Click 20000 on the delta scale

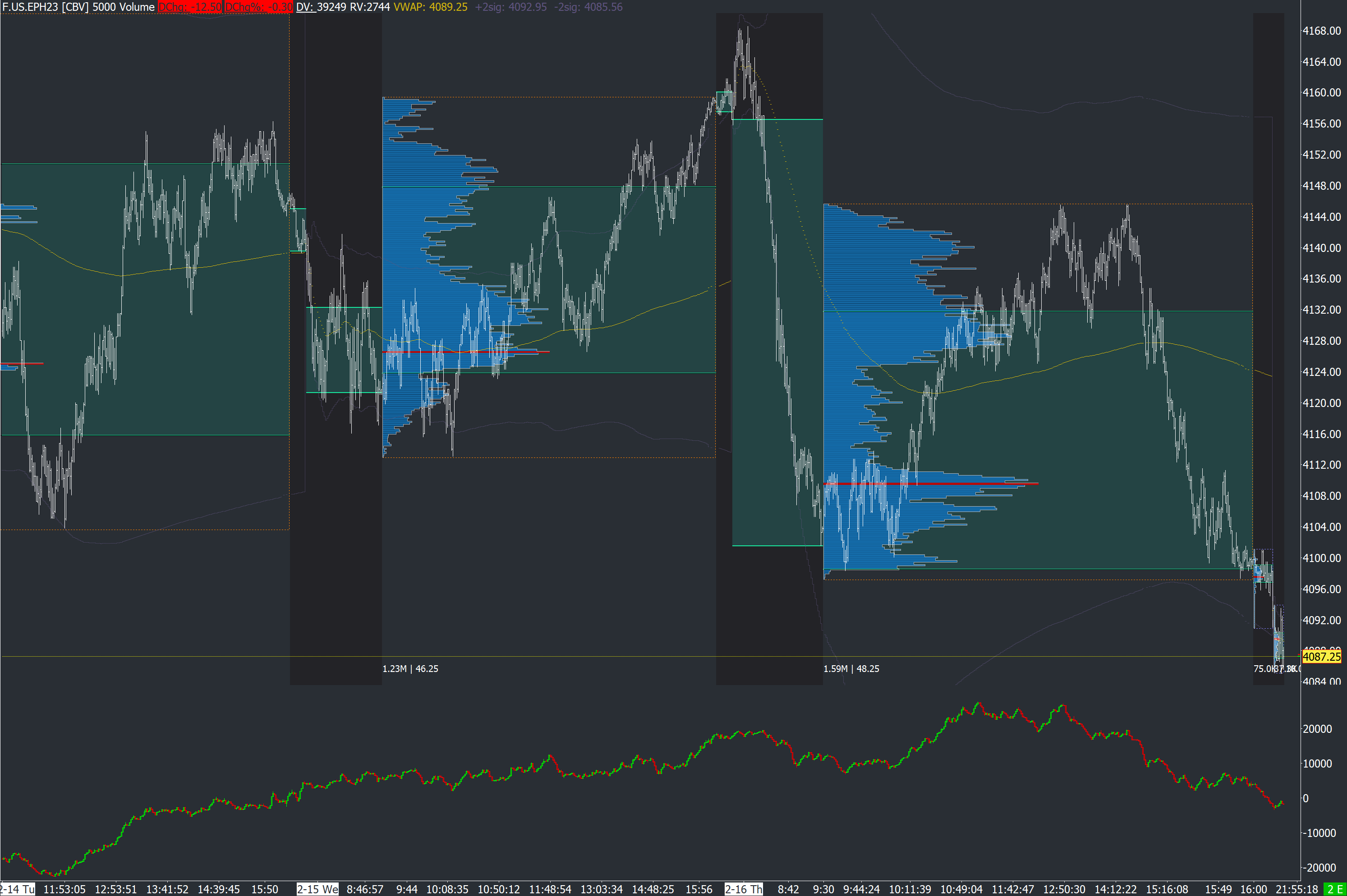(1317, 729)
